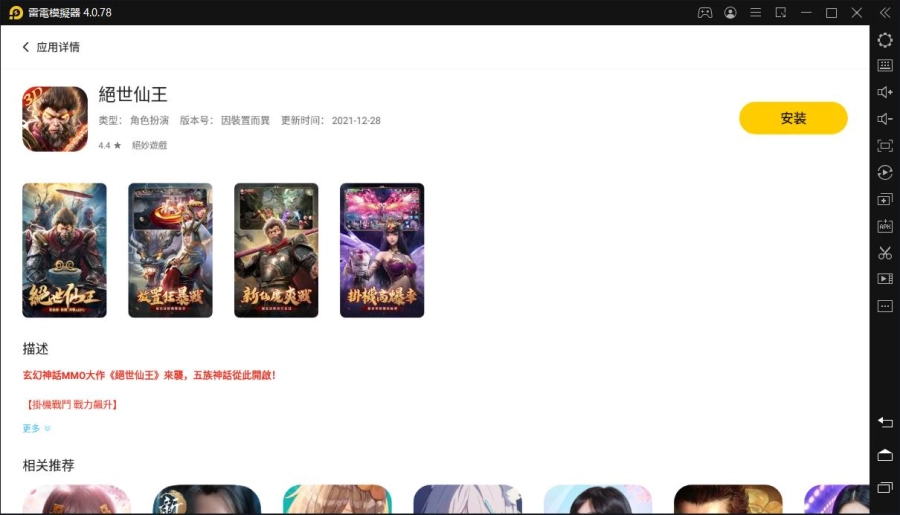
Task: Open the fifth recommended app with light-blue background
Action: (x=598, y=499)
